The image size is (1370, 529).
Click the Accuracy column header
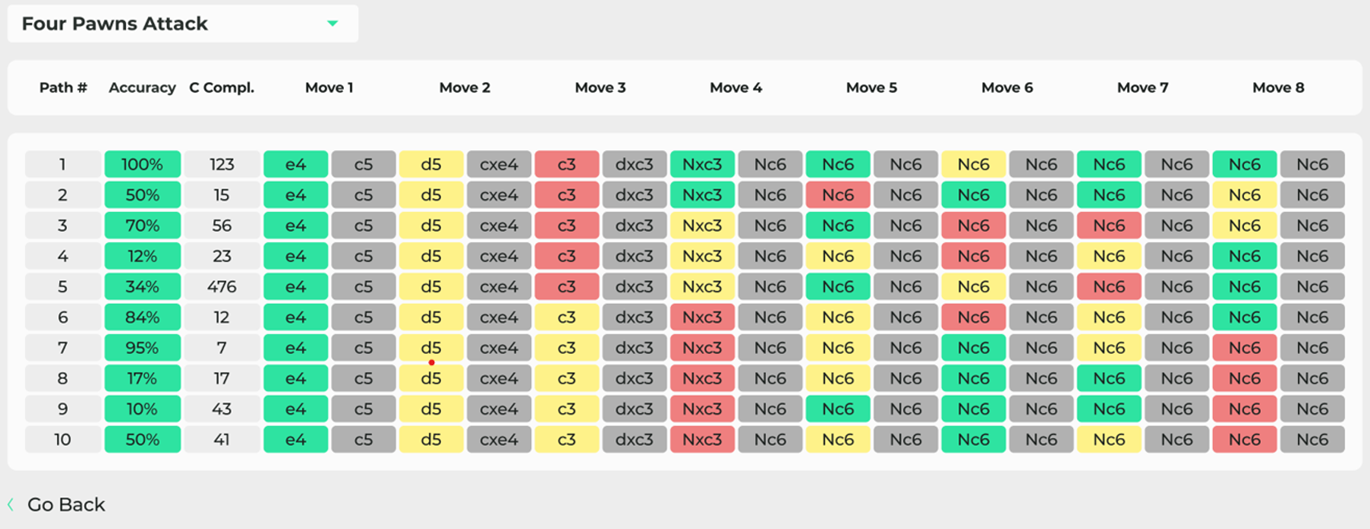[x=142, y=88]
